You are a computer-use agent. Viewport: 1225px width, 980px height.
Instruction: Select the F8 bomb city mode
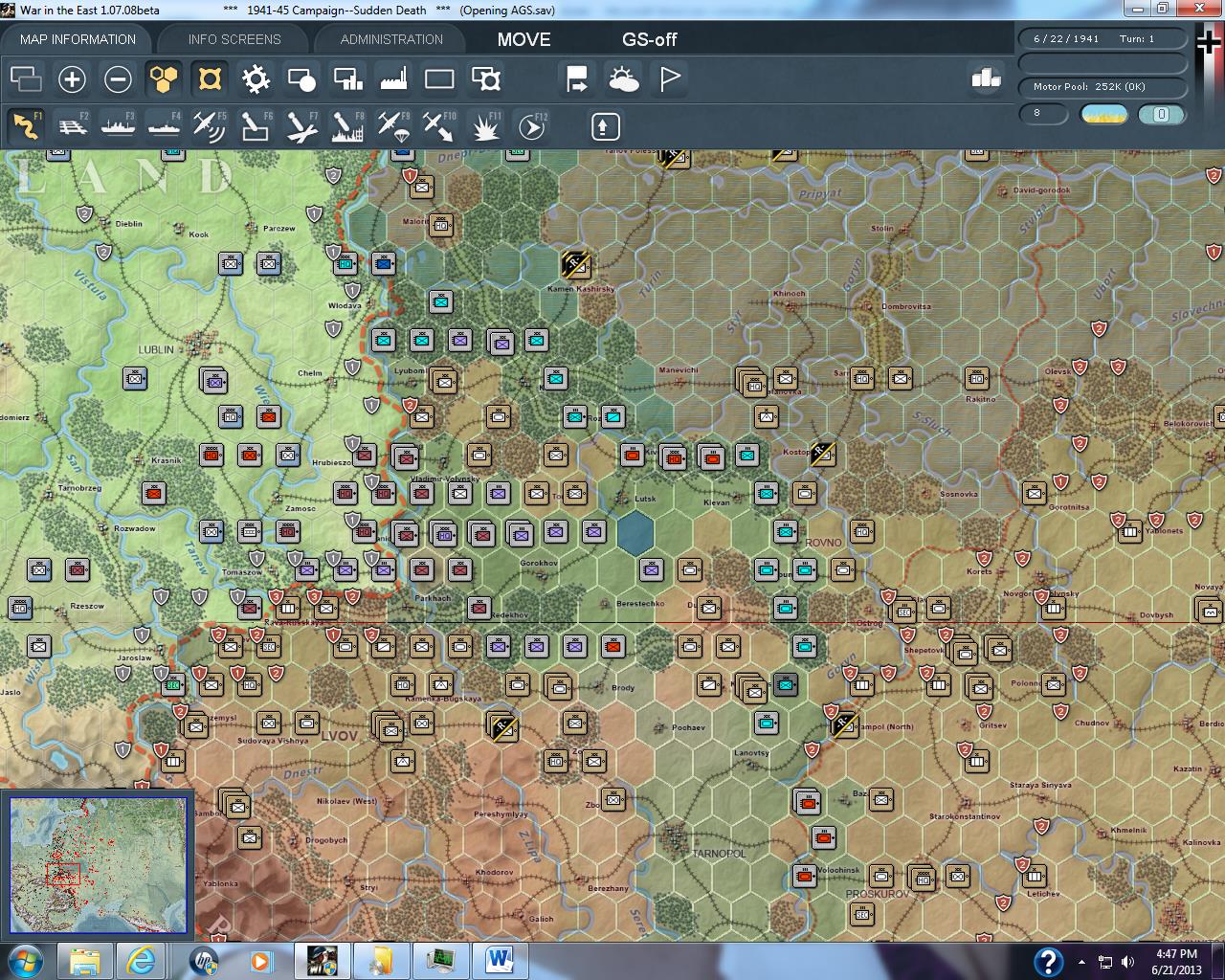point(347,126)
